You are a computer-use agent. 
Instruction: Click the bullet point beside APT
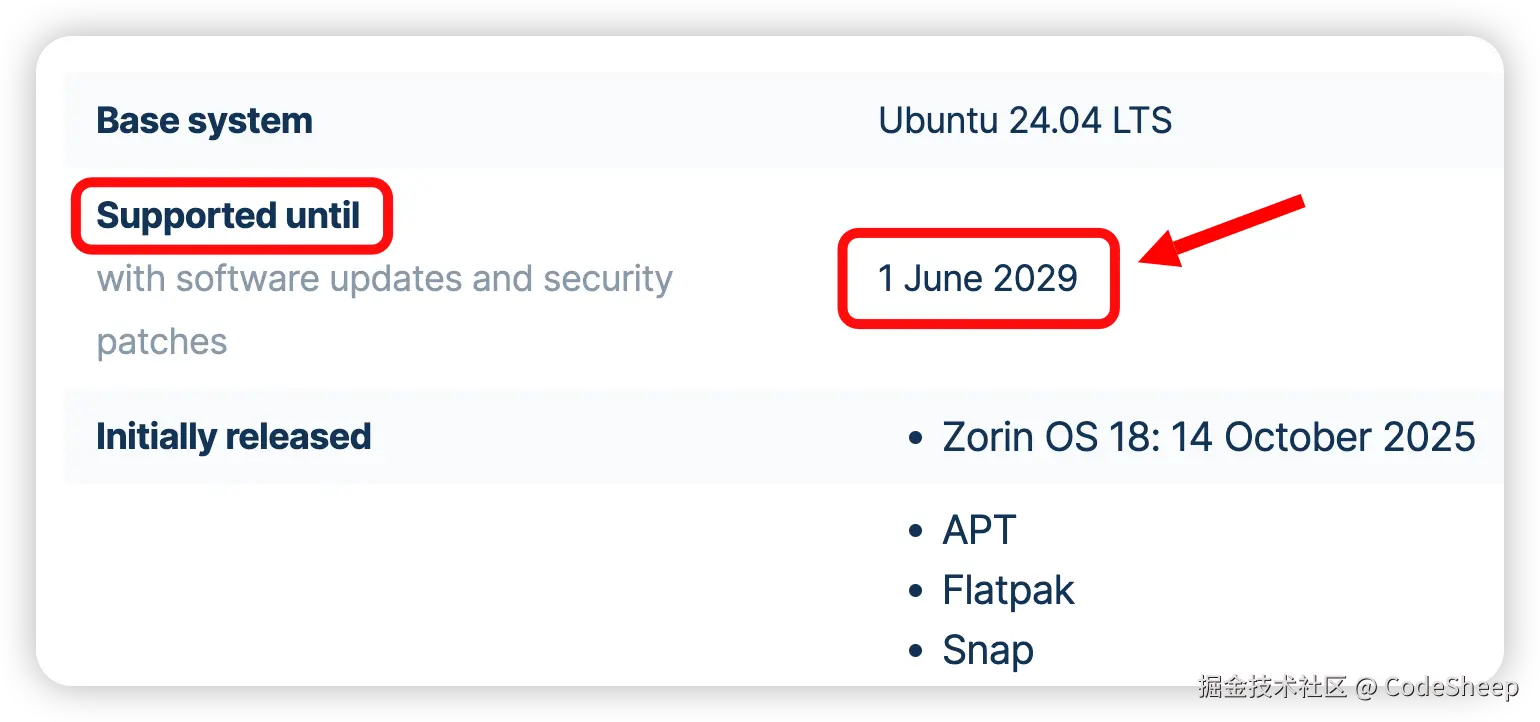(x=914, y=530)
